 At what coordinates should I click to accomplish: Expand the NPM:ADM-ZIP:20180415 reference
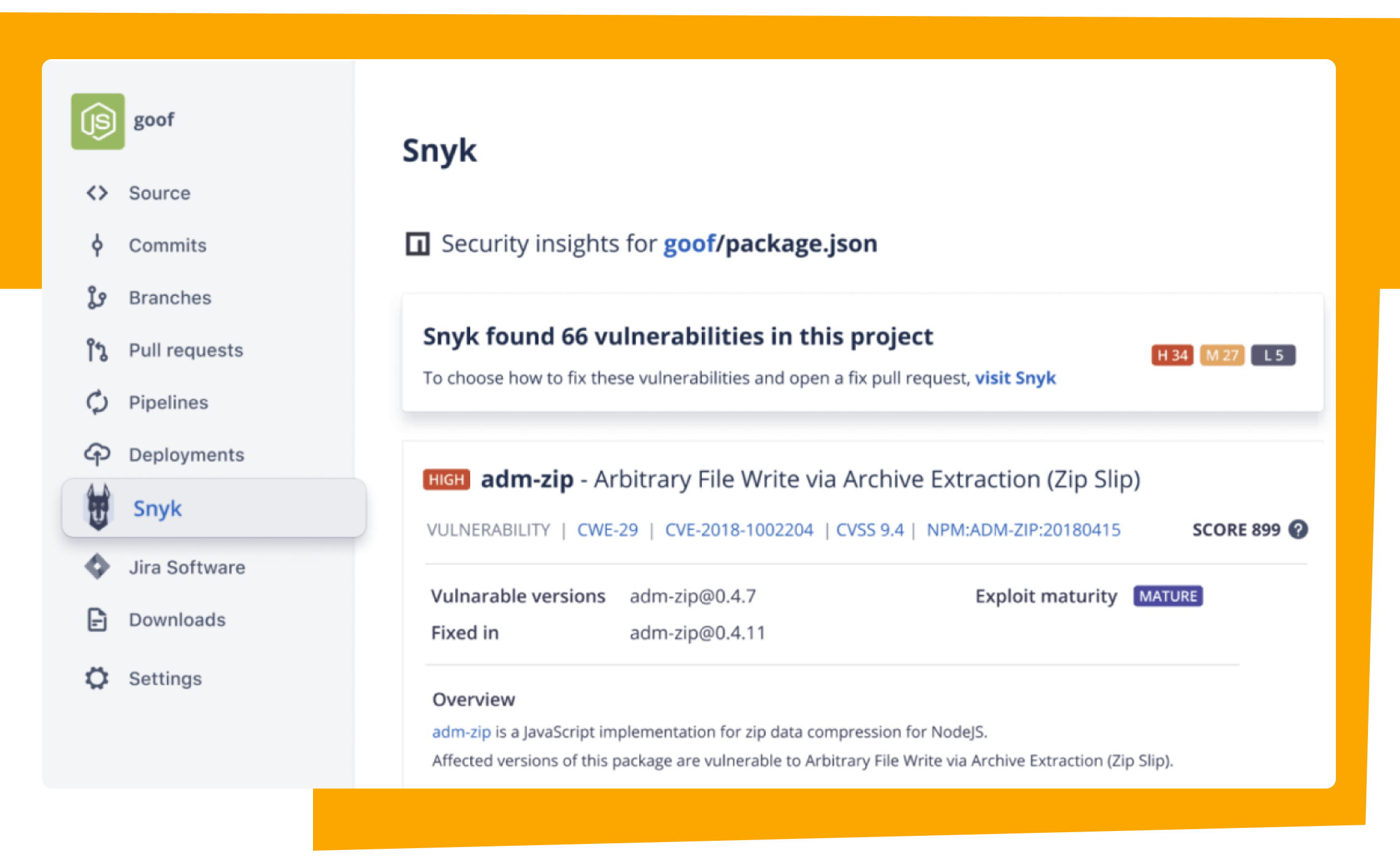[x=1023, y=529]
